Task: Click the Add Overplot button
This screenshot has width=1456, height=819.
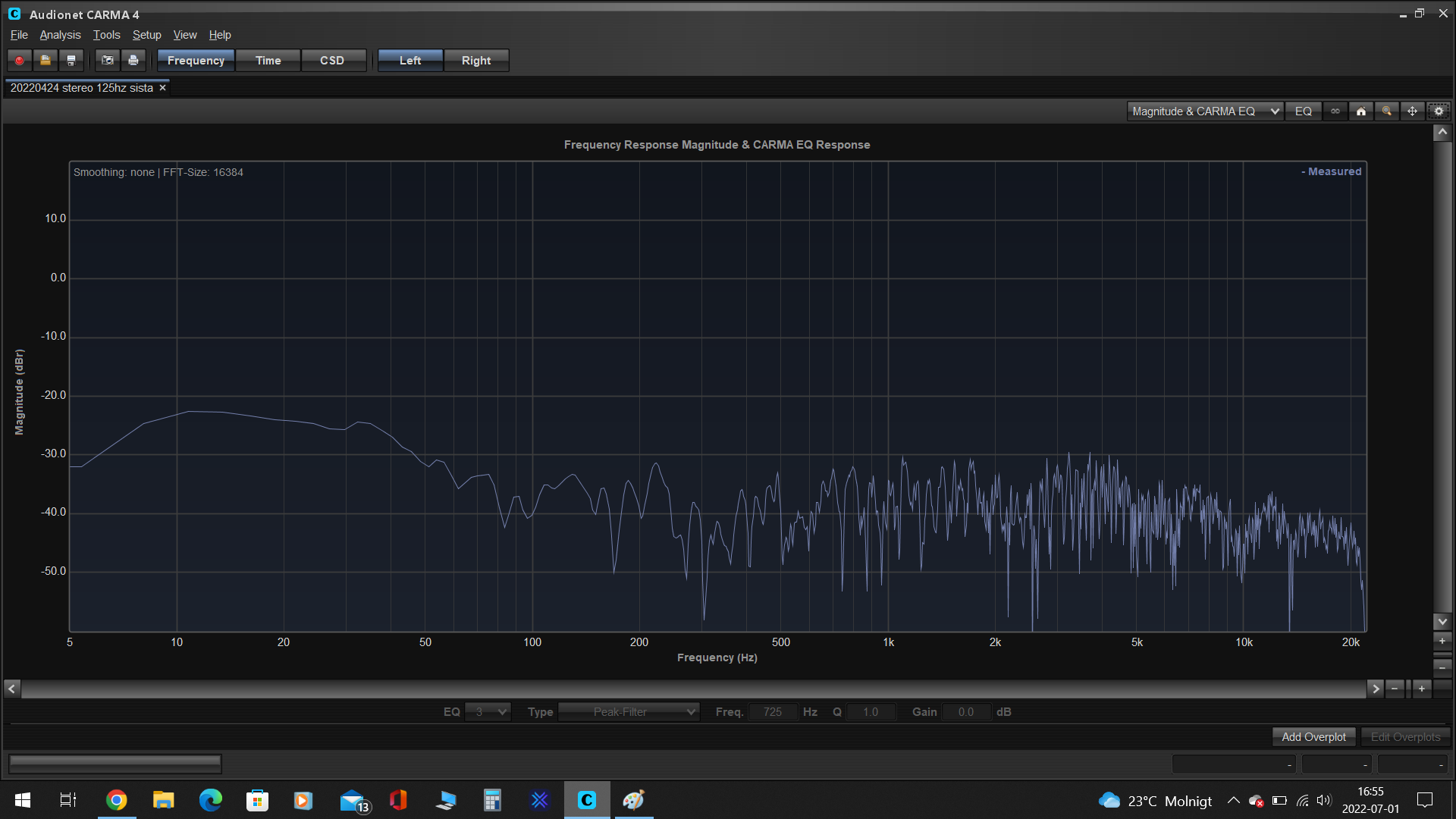Action: [x=1313, y=737]
